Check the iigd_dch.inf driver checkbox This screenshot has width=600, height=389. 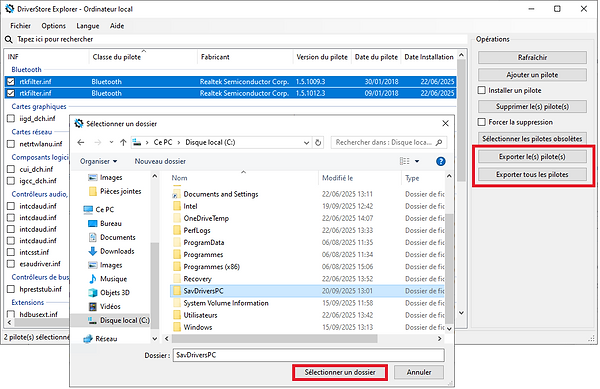click(11, 119)
